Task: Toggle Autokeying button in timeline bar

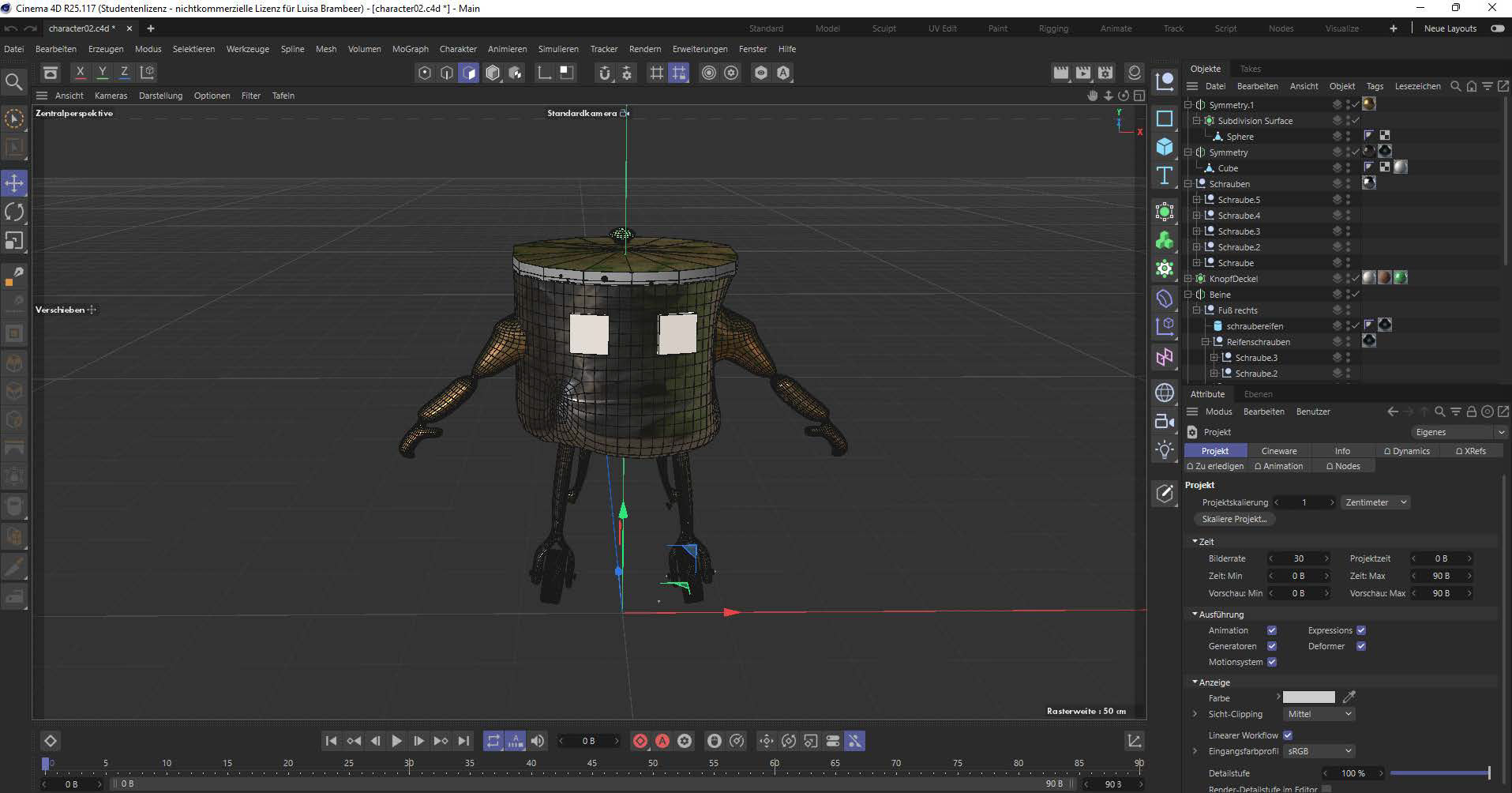Action: click(662, 741)
